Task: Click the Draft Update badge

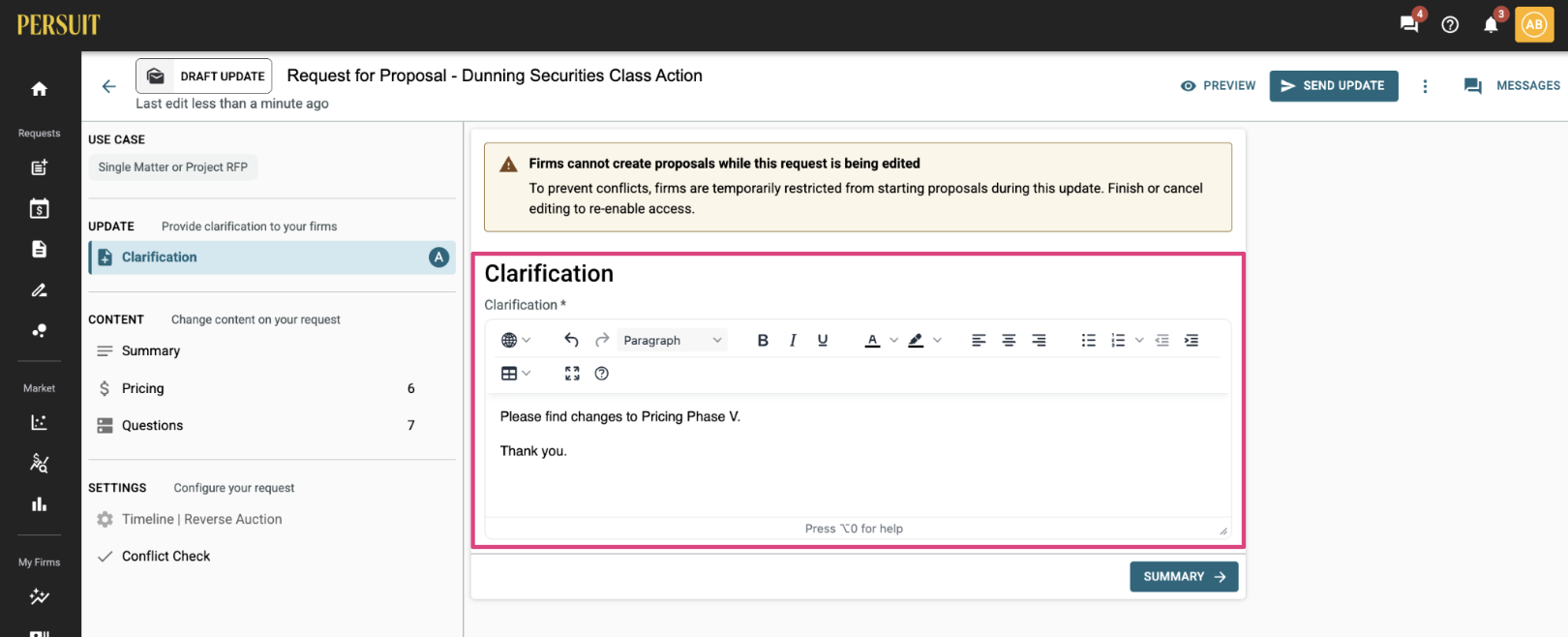Action: click(204, 76)
